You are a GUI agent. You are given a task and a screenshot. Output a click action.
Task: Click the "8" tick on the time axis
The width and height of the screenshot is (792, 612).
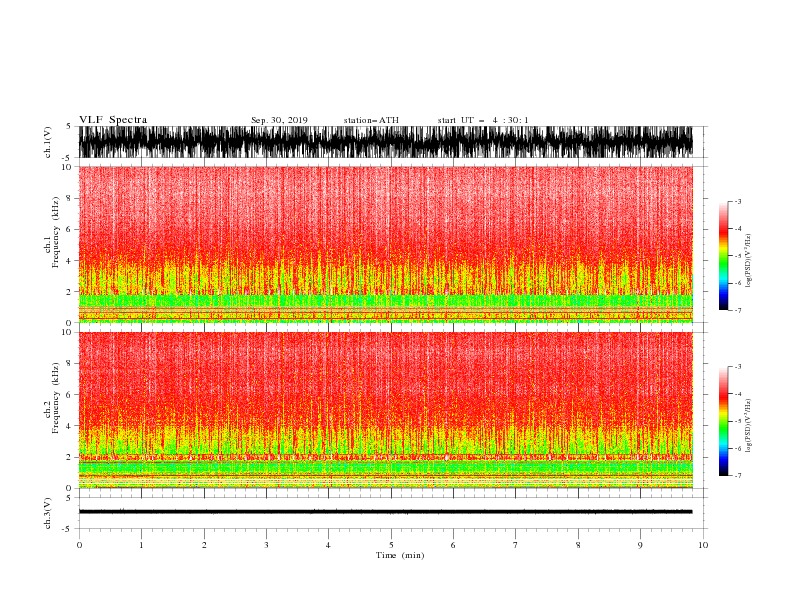point(578,545)
